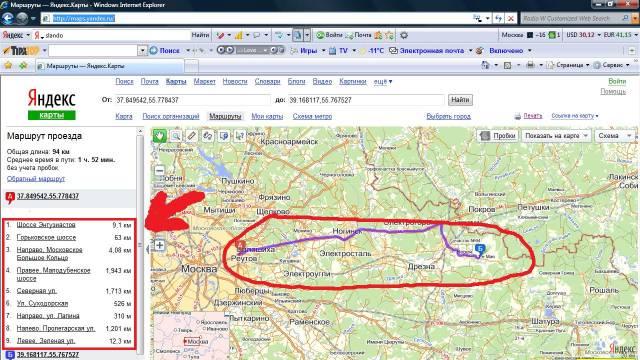640x360 pixels.
Task: Open a new blank browser tab
Action: [x=191, y=66]
